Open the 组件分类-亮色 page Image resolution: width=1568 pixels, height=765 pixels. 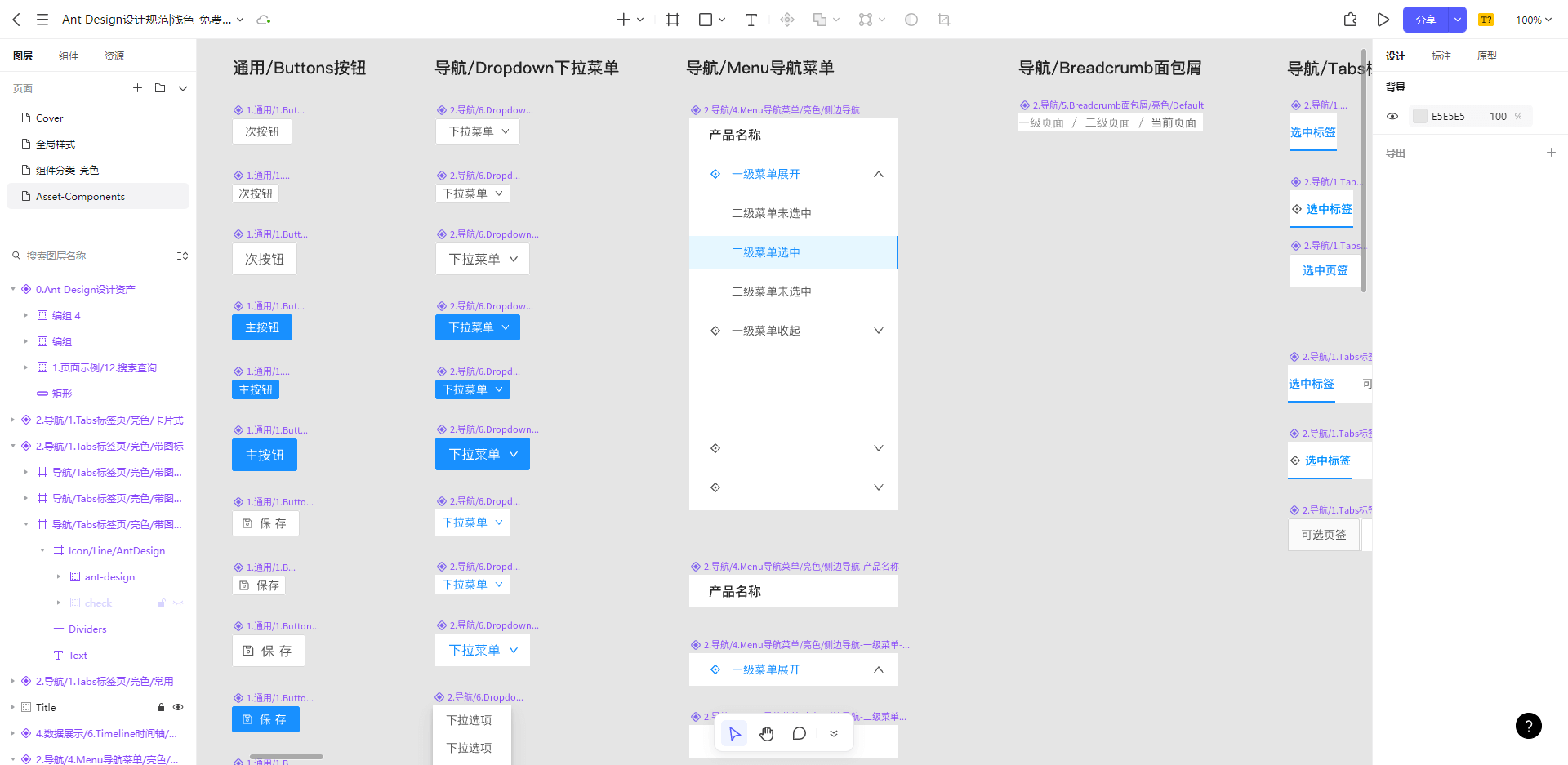tap(98, 170)
